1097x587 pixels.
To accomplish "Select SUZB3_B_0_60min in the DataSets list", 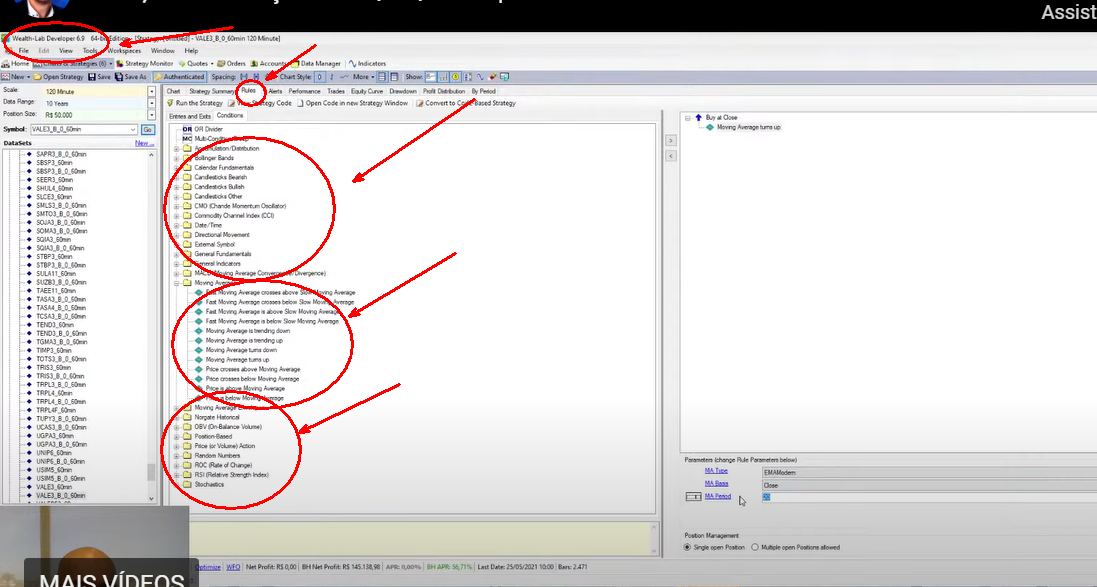I will pos(62,283).
